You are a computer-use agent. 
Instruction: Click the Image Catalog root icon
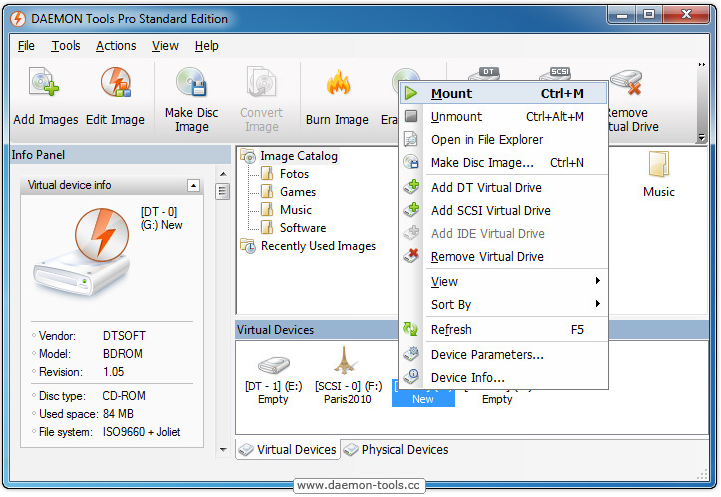tap(248, 156)
